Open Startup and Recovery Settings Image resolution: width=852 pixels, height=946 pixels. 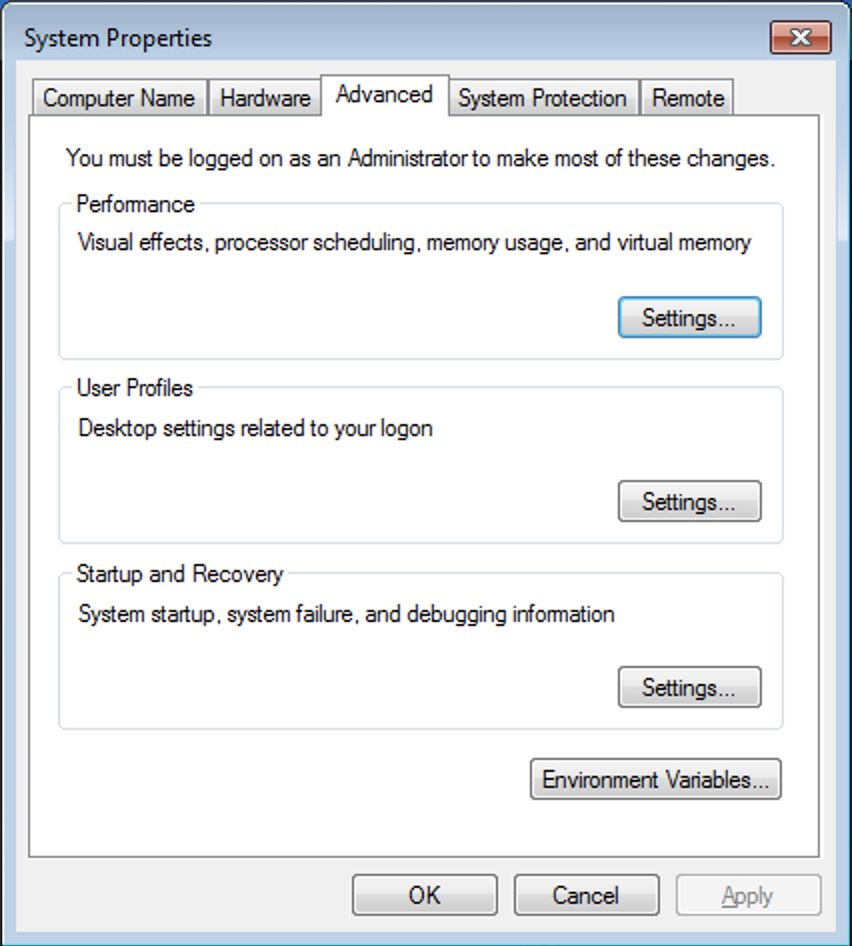(690, 687)
